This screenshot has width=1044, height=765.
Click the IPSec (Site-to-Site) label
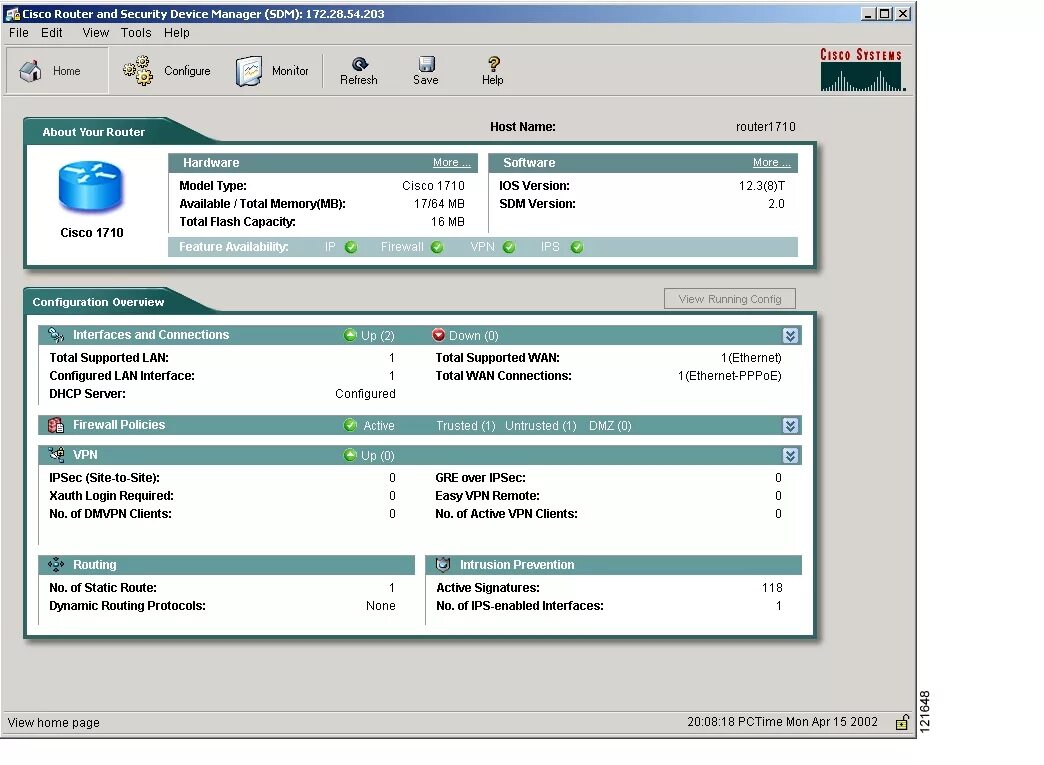tap(105, 477)
